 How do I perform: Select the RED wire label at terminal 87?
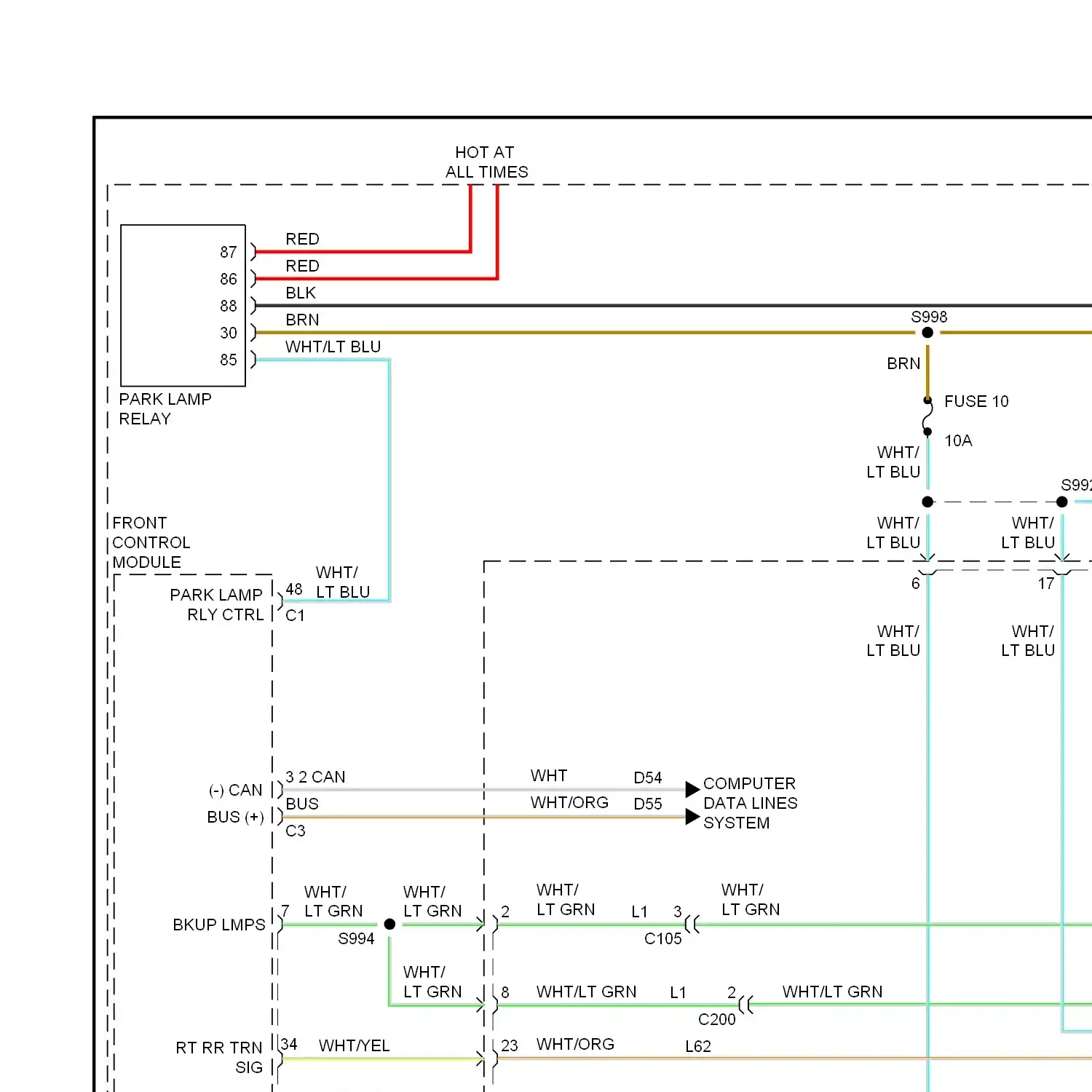pyautogui.click(x=302, y=239)
